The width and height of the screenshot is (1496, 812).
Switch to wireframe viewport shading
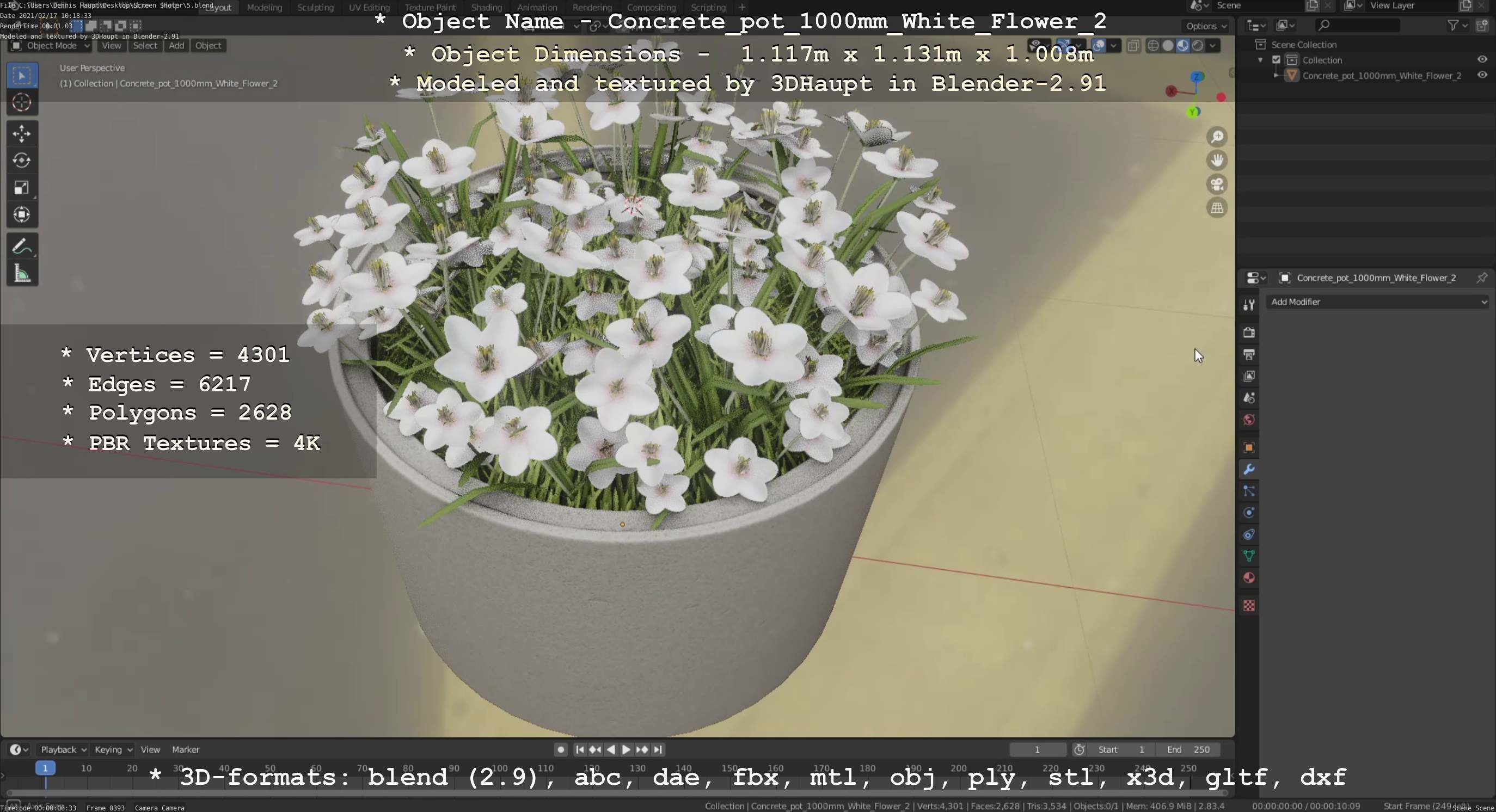pyautogui.click(x=1154, y=45)
